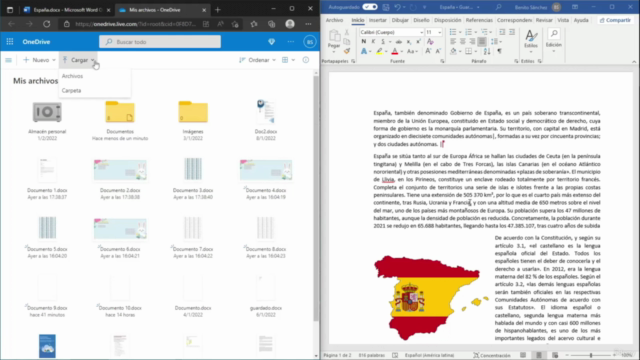Click the sort A-Z icon
The height and width of the screenshot is (360, 640).
487,51
